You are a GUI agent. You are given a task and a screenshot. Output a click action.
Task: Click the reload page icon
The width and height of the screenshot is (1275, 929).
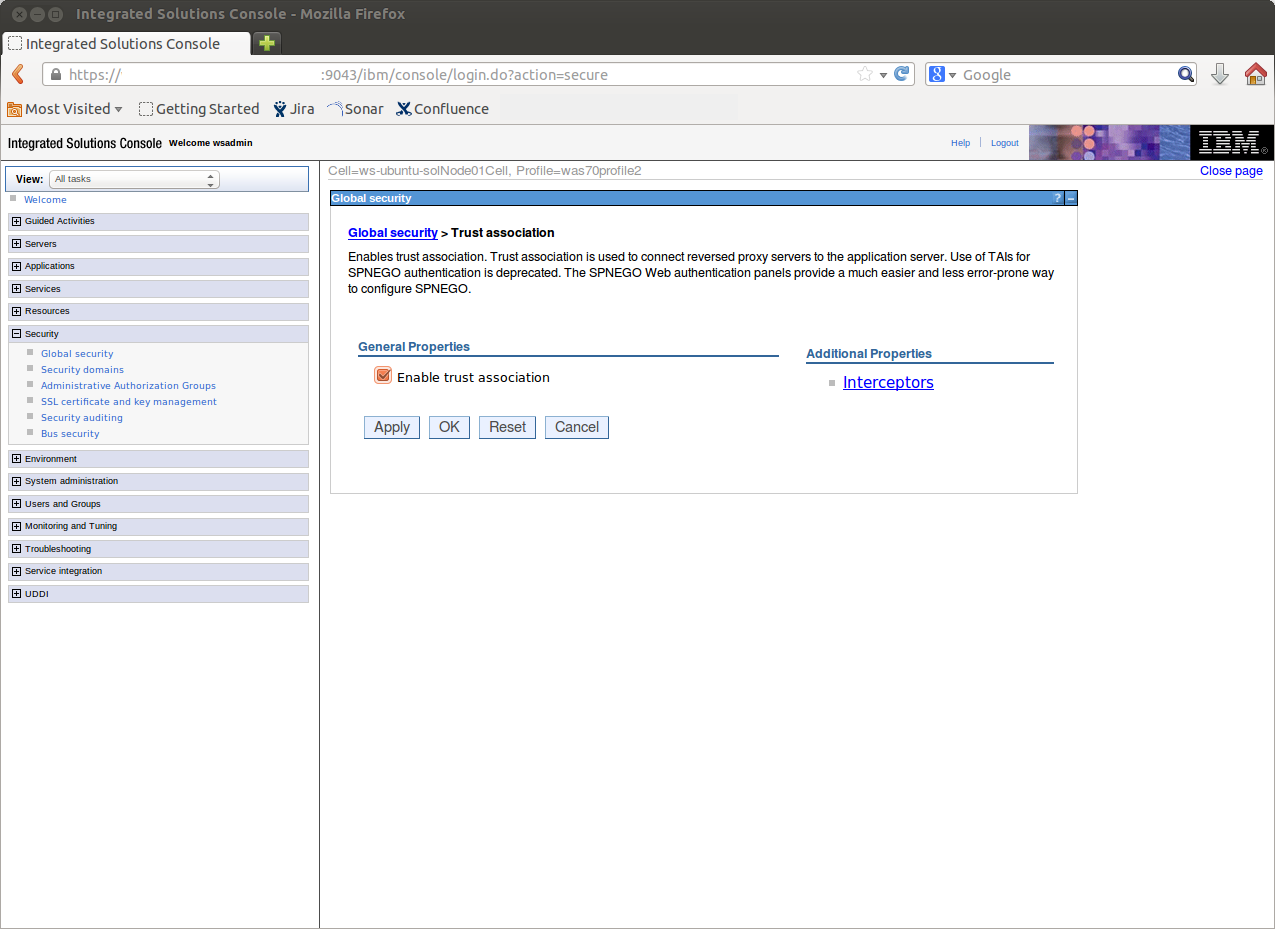902,74
